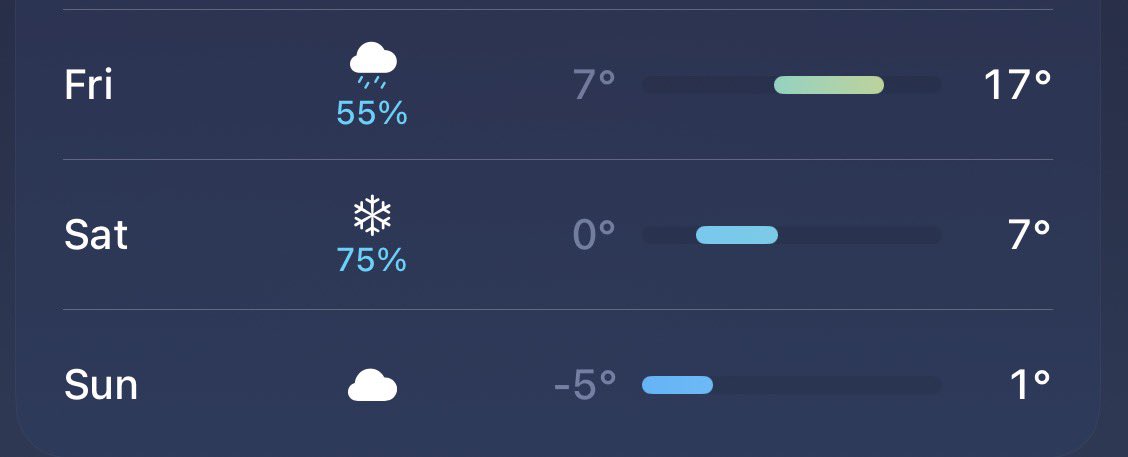Tap the snowflake icon for Saturday
Viewport: 1128px width, 457px height.
pos(372,215)
